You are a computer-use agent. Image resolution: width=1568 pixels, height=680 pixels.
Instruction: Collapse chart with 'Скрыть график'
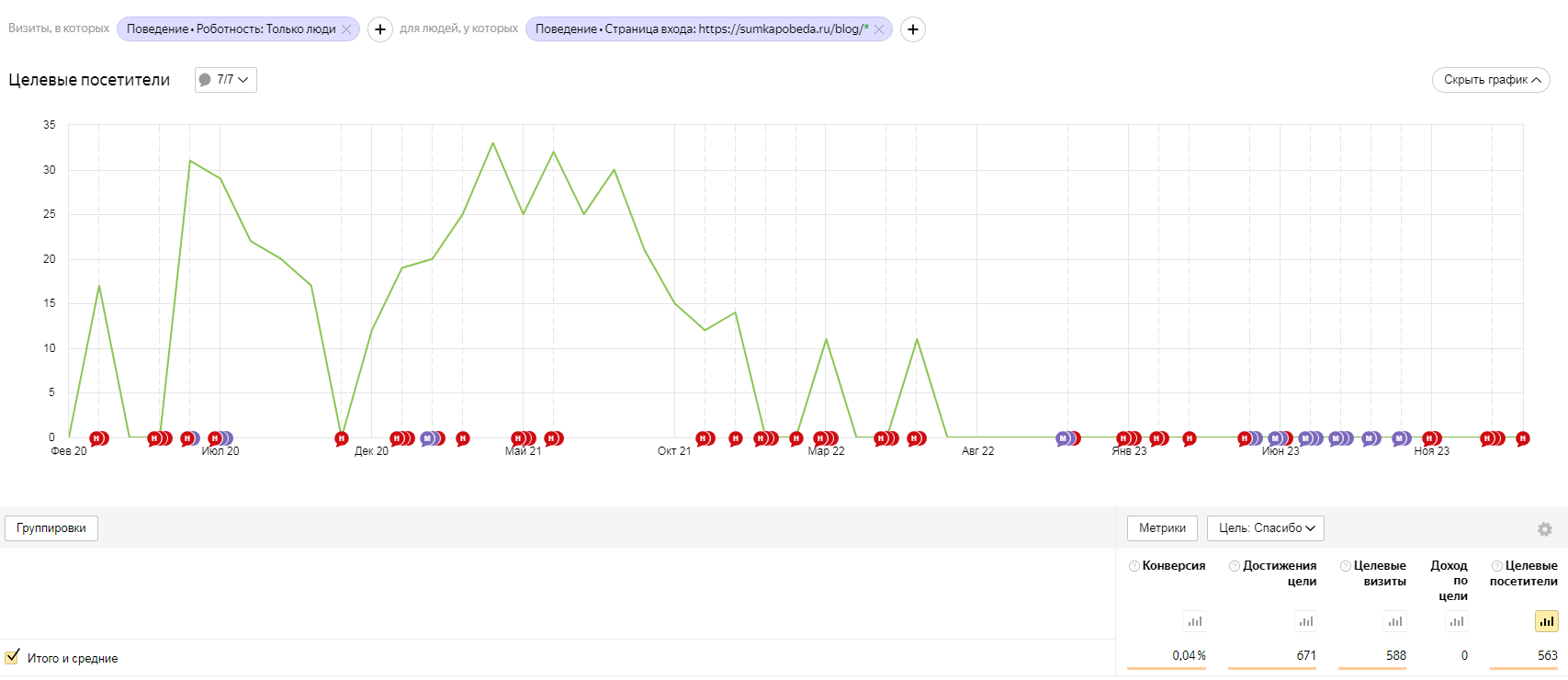point(1490,80)
